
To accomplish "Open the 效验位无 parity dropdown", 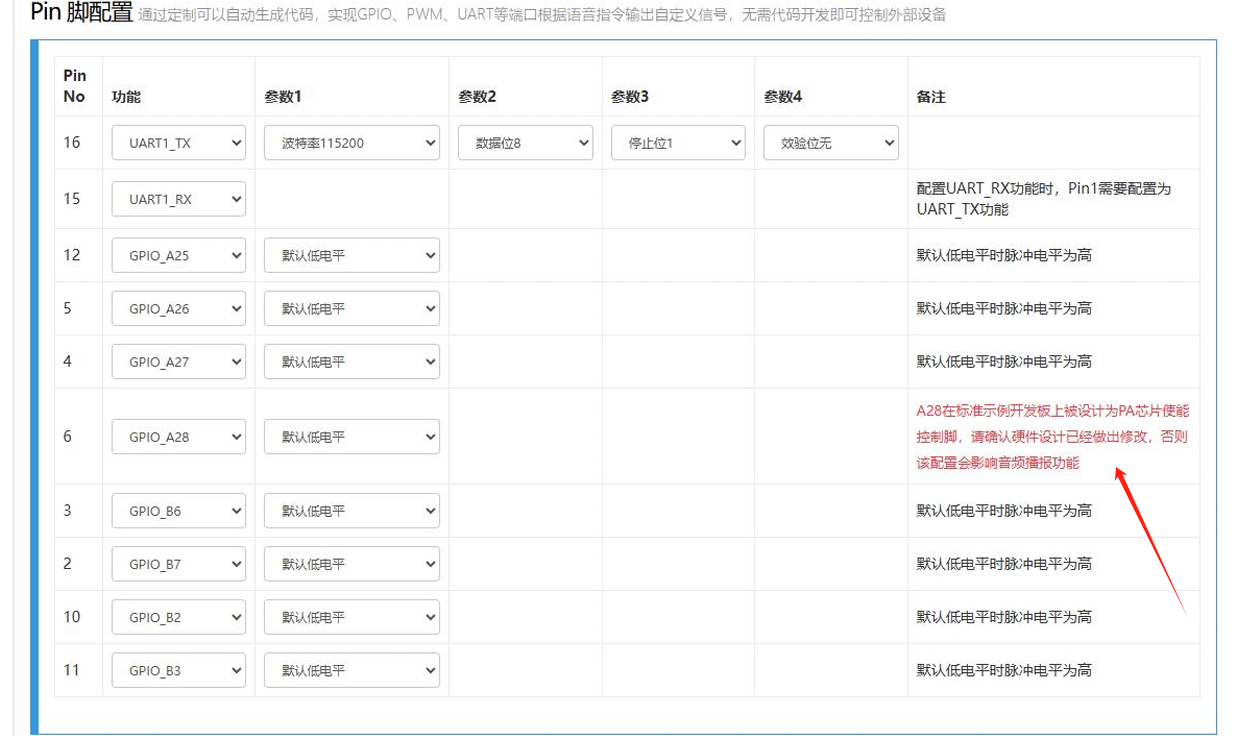I will [x=831, y=143].
